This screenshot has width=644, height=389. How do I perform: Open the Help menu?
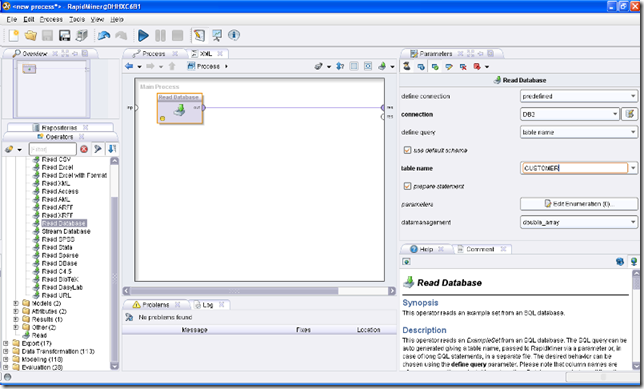[x=117, y=19]
